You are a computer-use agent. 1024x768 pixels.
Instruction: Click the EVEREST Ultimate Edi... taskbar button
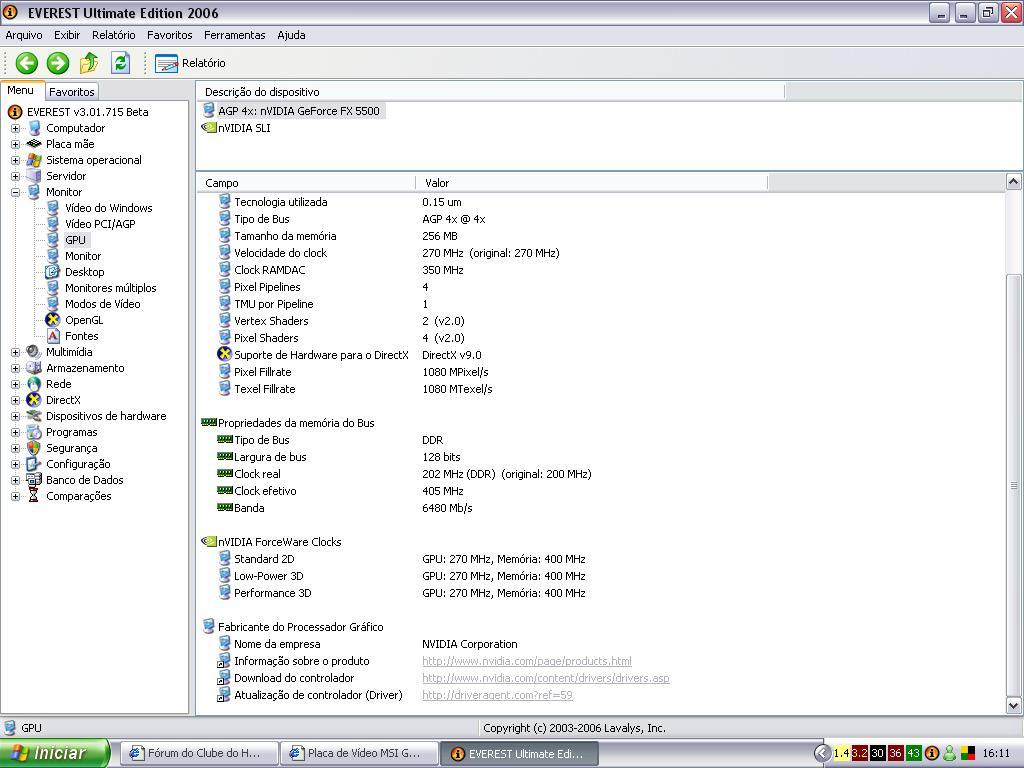click(x=519, y=753)
